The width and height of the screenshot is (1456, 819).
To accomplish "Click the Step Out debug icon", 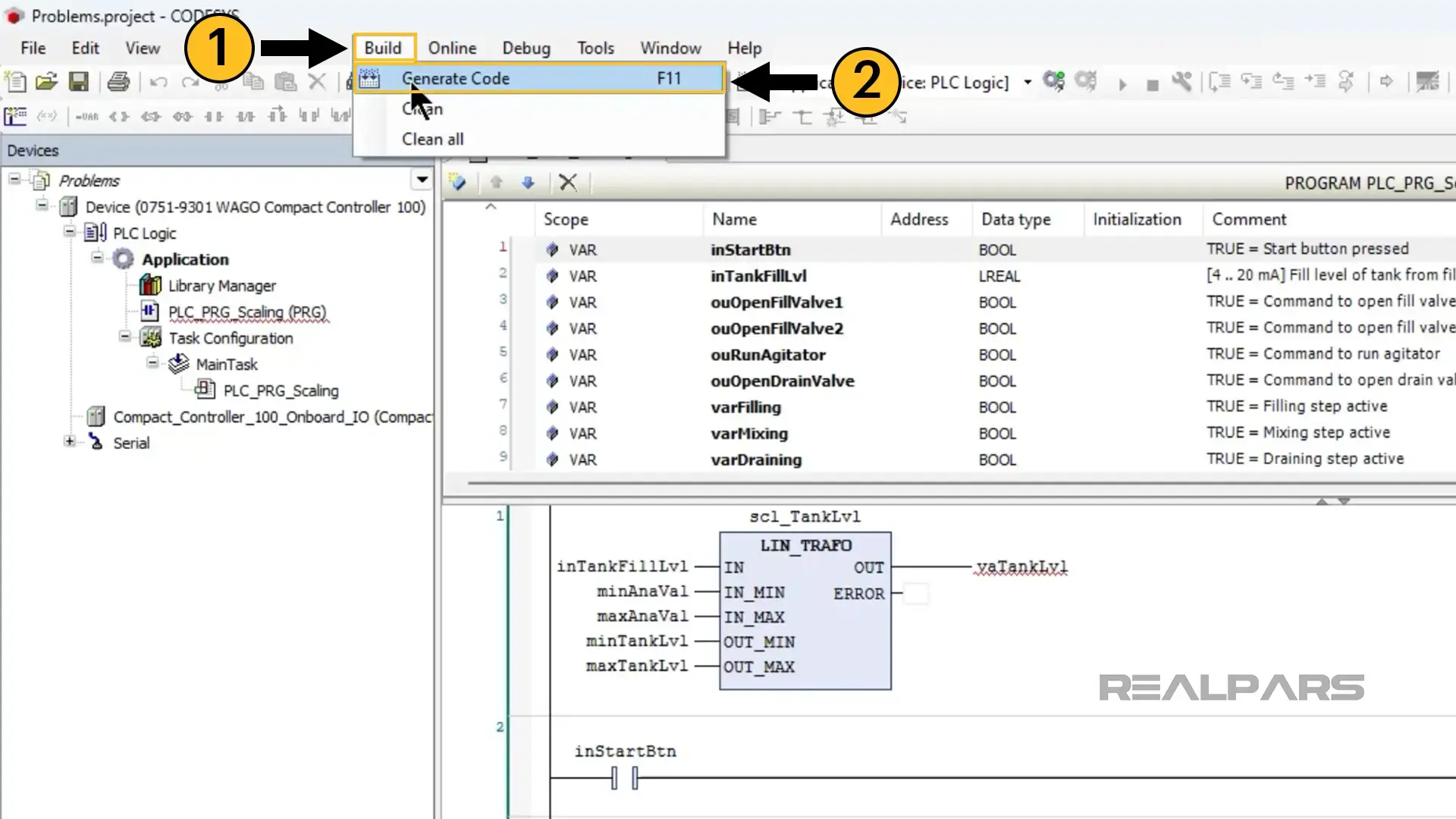I will coord(1283,81).
